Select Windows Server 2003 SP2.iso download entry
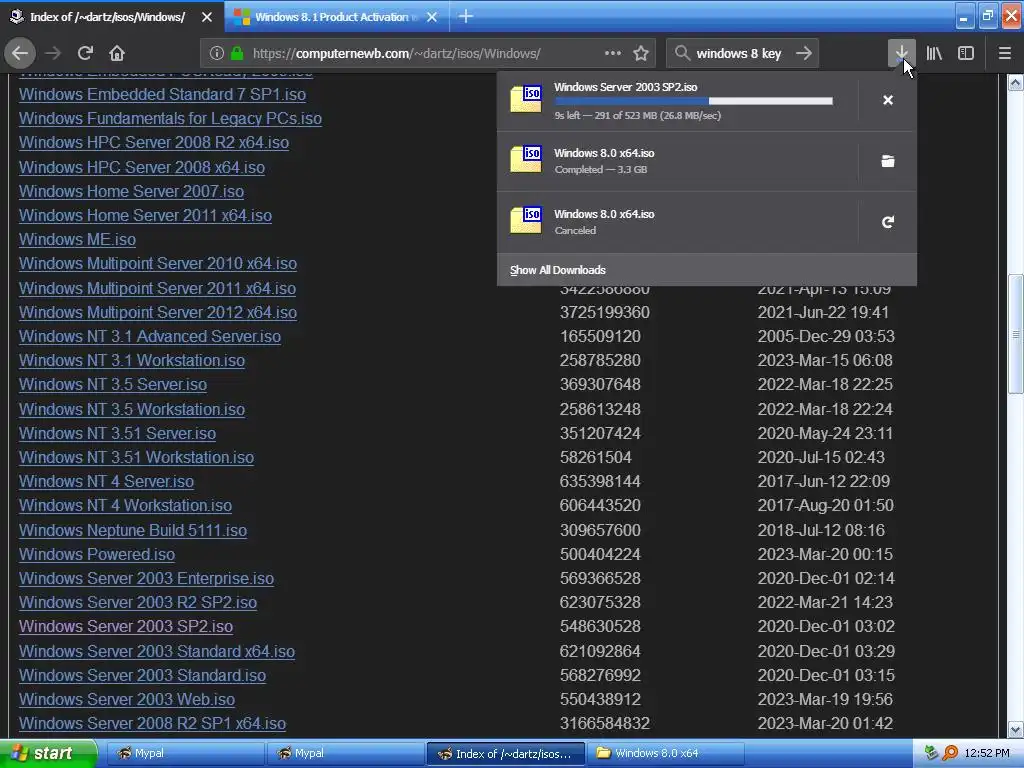The height and width of the screenshot is (768, 1024). click(x=677, y=101)
